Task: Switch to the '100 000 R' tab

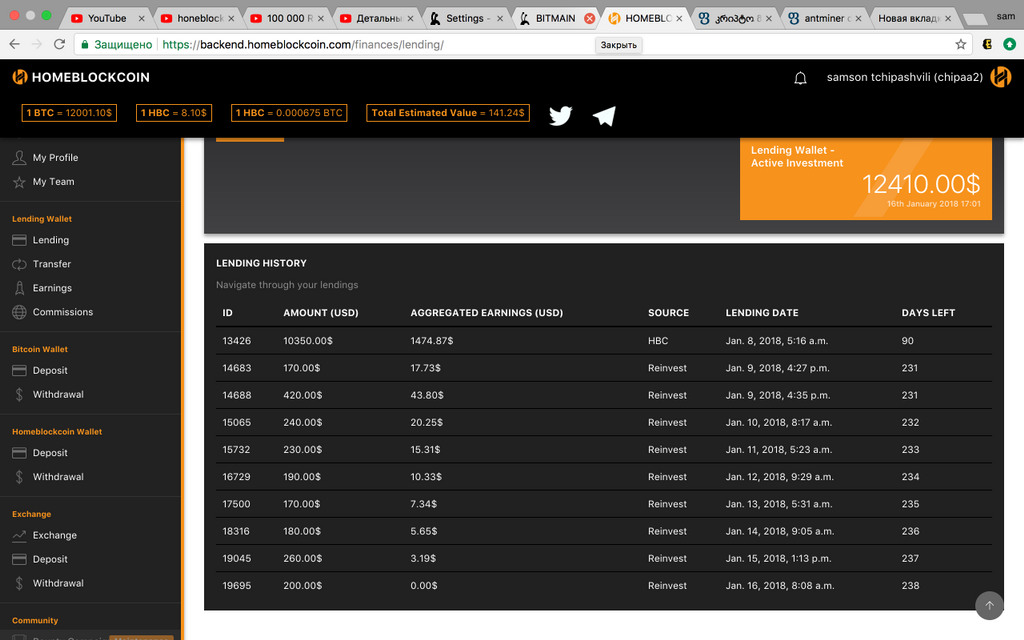Action: (289, 18)
